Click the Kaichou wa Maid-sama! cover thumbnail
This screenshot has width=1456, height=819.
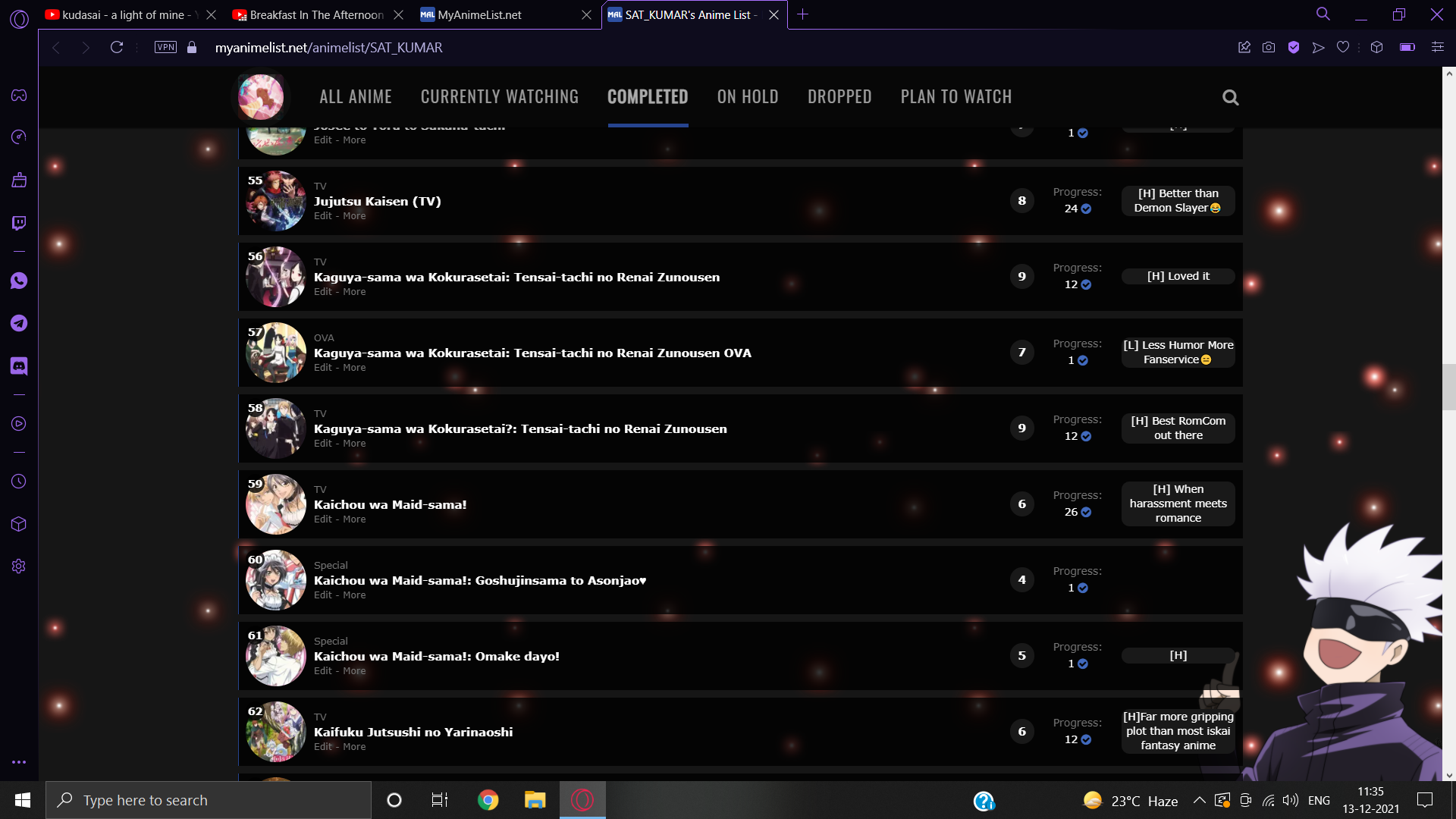[276, 504]
